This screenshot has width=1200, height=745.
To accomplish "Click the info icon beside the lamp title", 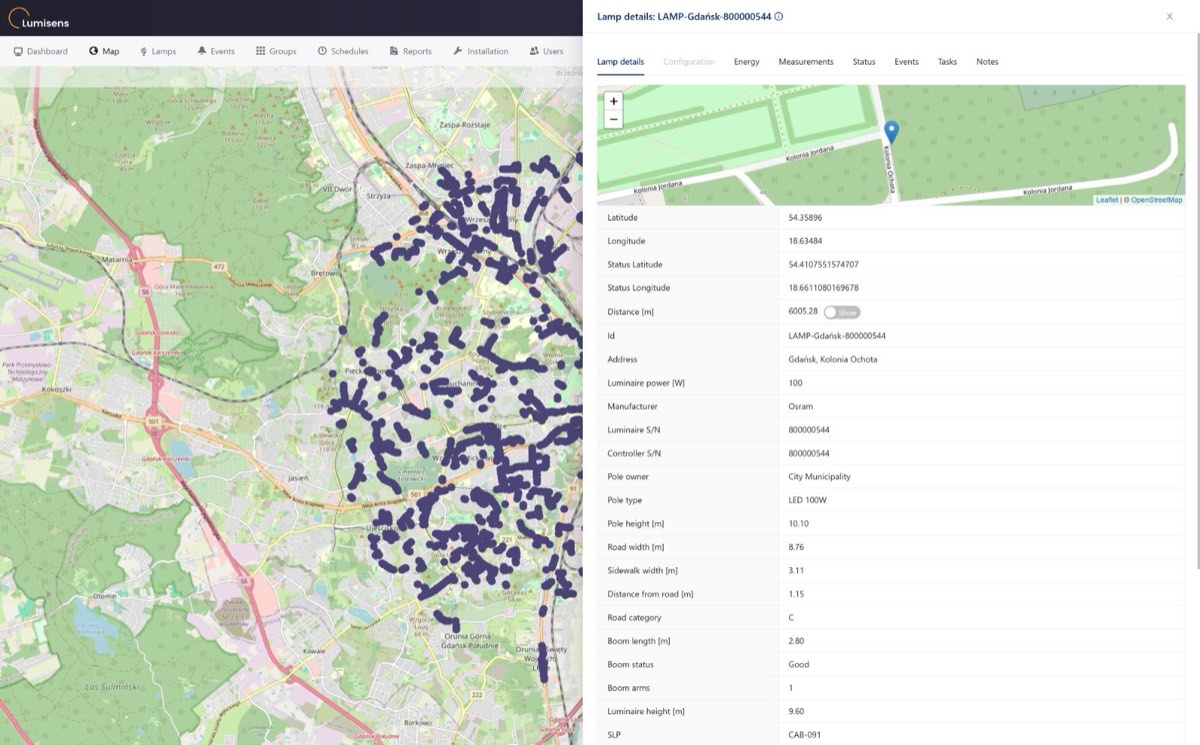I will (779, 17).
